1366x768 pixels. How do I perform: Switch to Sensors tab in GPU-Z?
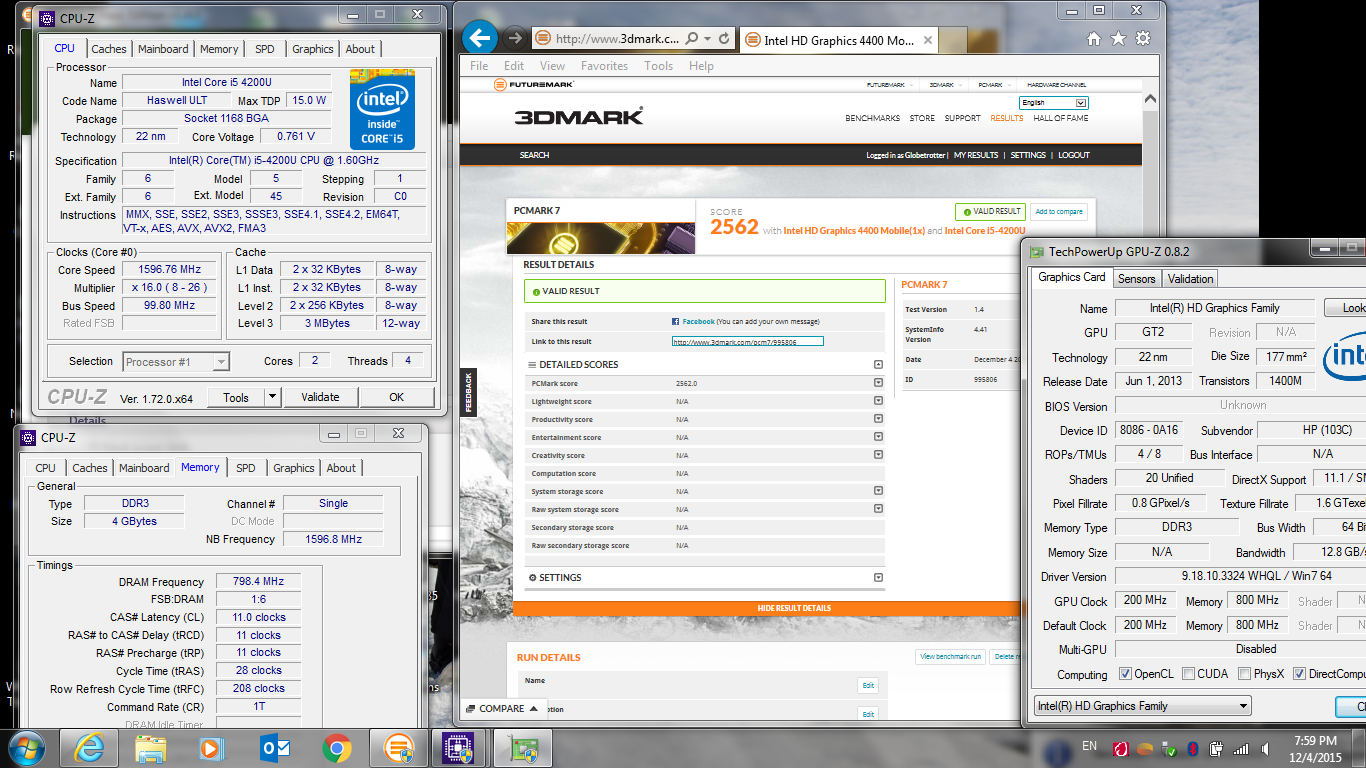click(x=1136, y=279)
